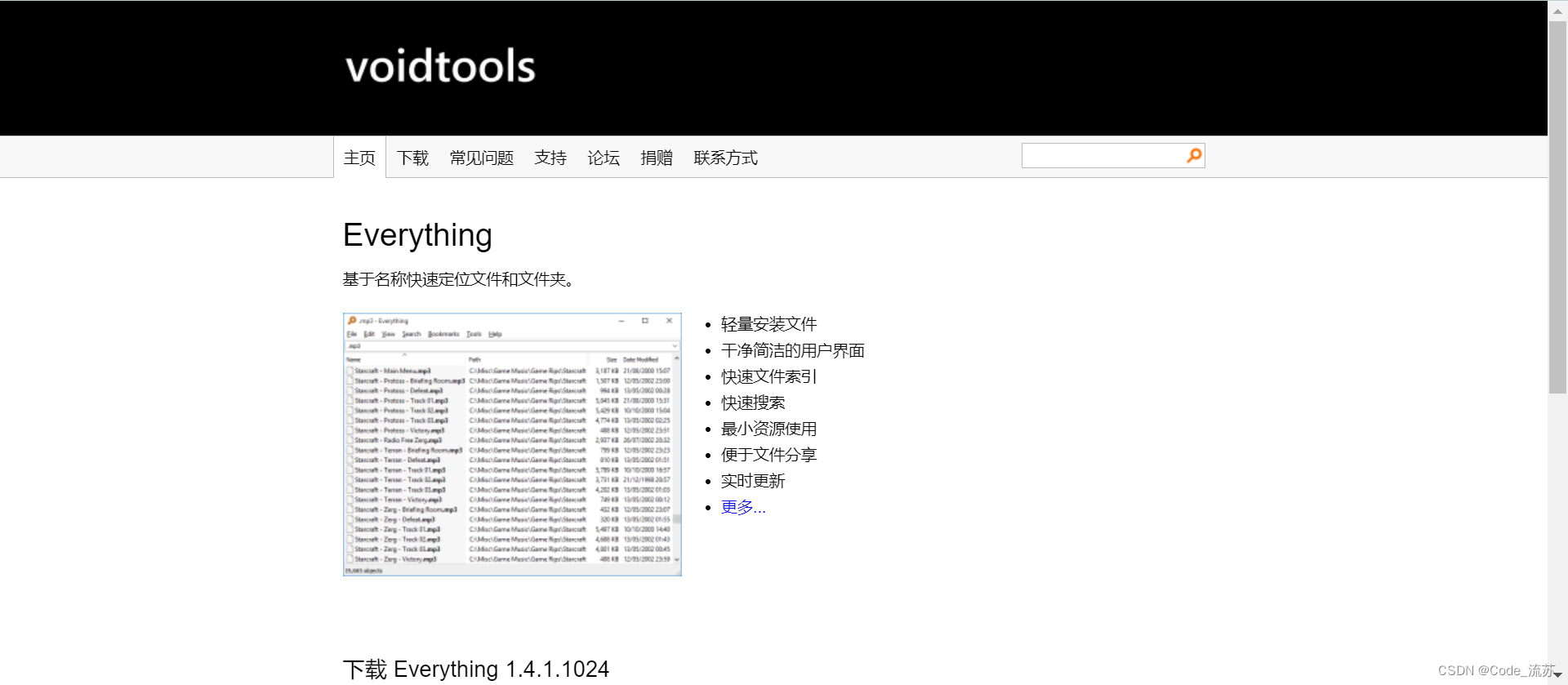Visit the 论坛 link
1568x685 pixels.
[604, 158]
